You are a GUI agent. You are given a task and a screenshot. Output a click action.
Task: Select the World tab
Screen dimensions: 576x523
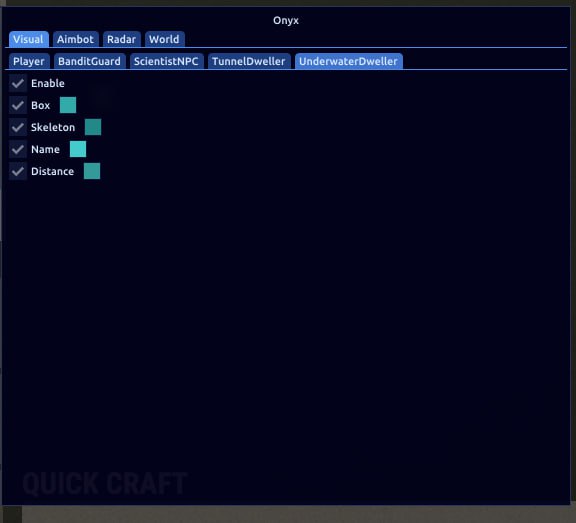pyautogui.click(x=164, y=39)
